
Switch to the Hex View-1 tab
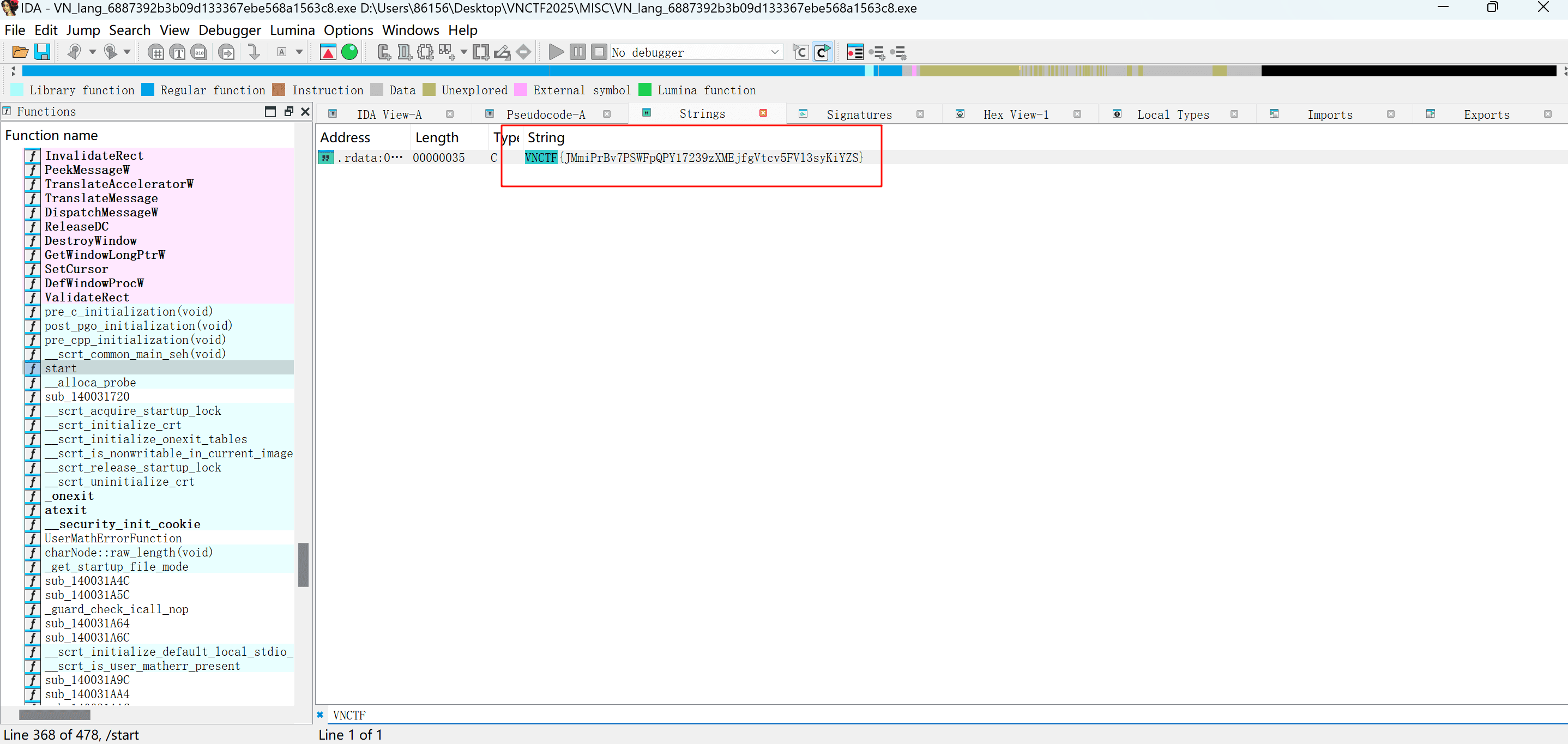click(x=1015, y=114)
